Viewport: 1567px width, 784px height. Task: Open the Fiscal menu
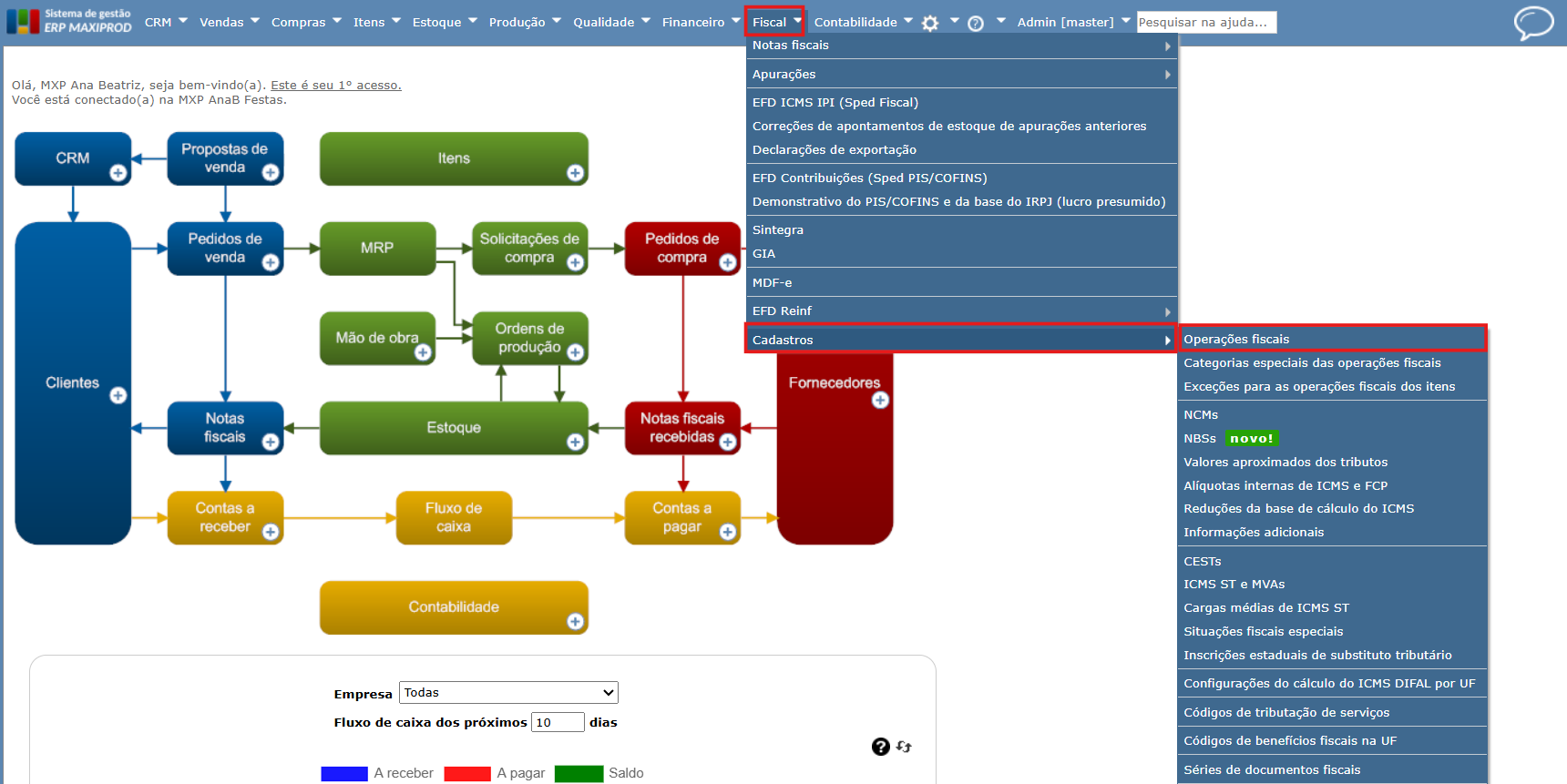775,22
